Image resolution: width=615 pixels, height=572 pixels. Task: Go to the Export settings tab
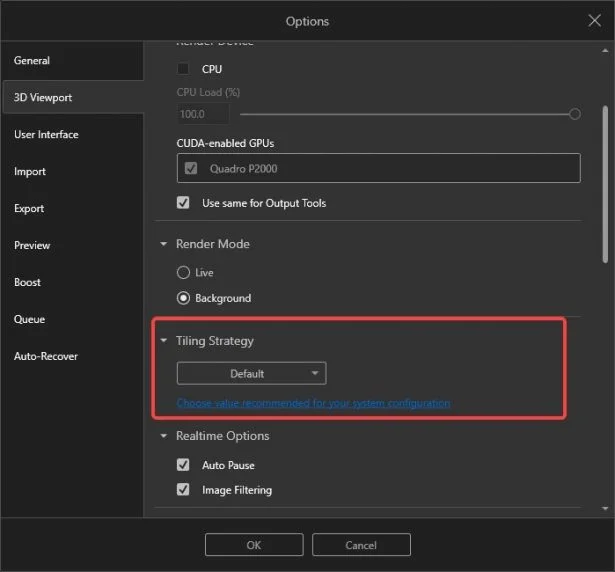29,209
